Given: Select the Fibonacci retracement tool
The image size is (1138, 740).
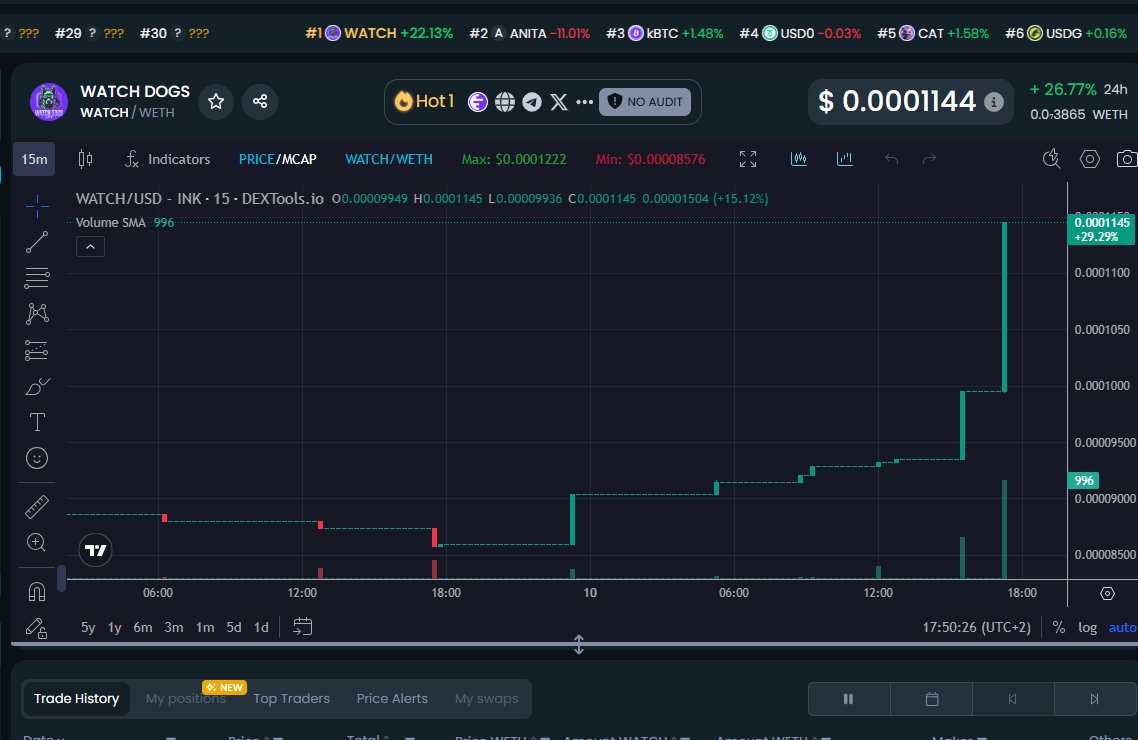Looking at the screenshot, I should (x=37, y=278).
